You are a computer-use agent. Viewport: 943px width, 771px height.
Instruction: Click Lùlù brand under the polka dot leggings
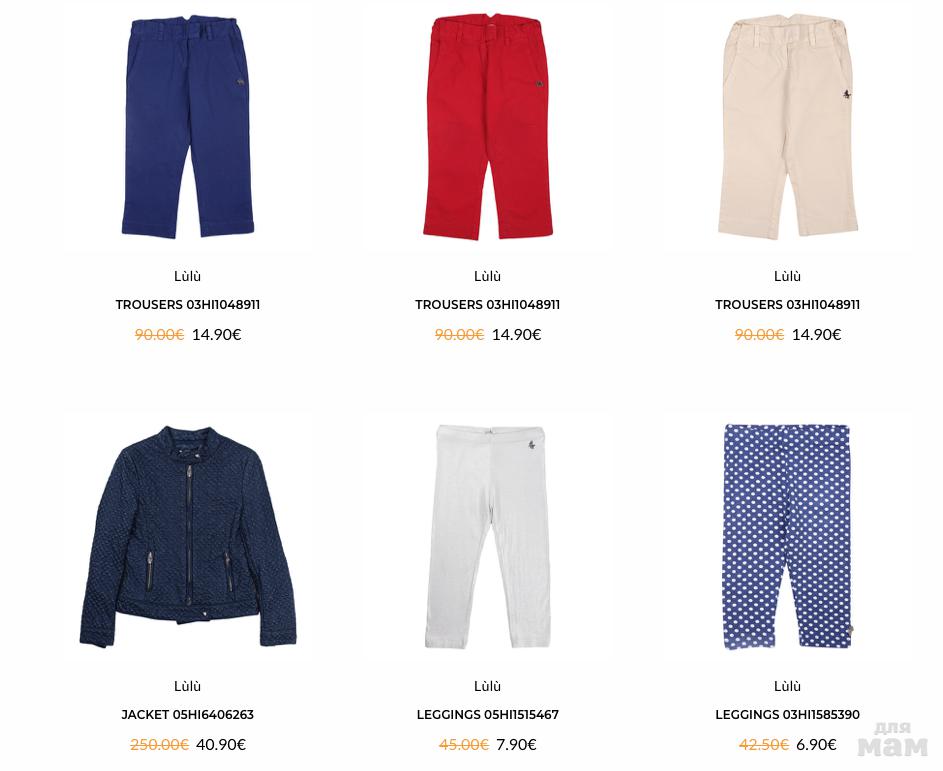(788, 686)
